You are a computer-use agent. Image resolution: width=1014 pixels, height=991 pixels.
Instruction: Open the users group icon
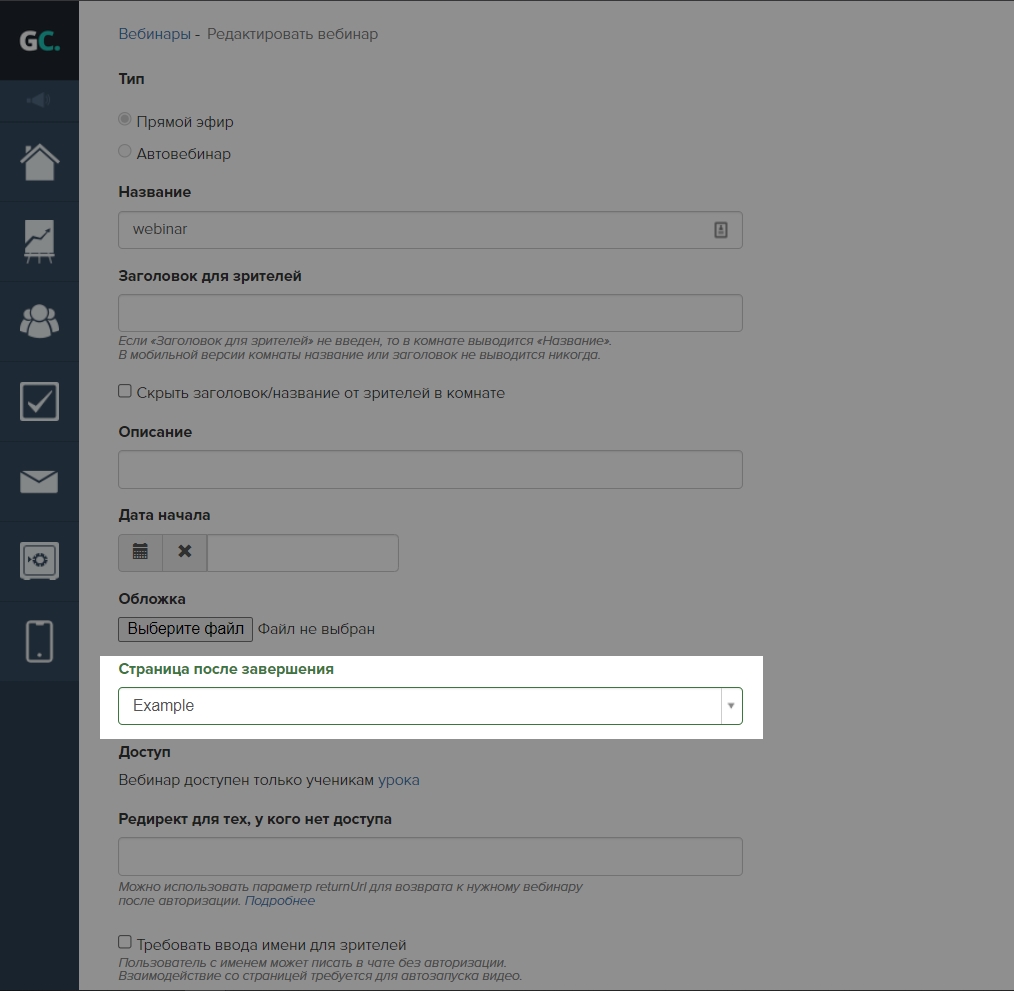tap(39, 321)
